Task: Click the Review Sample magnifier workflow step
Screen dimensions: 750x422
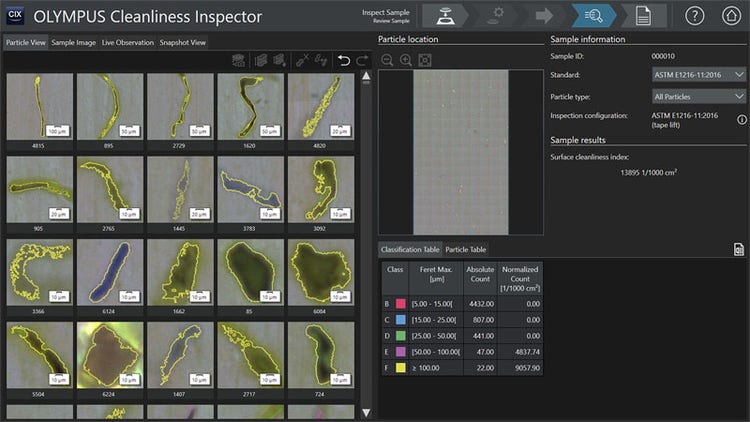Action: coord(594,16)
